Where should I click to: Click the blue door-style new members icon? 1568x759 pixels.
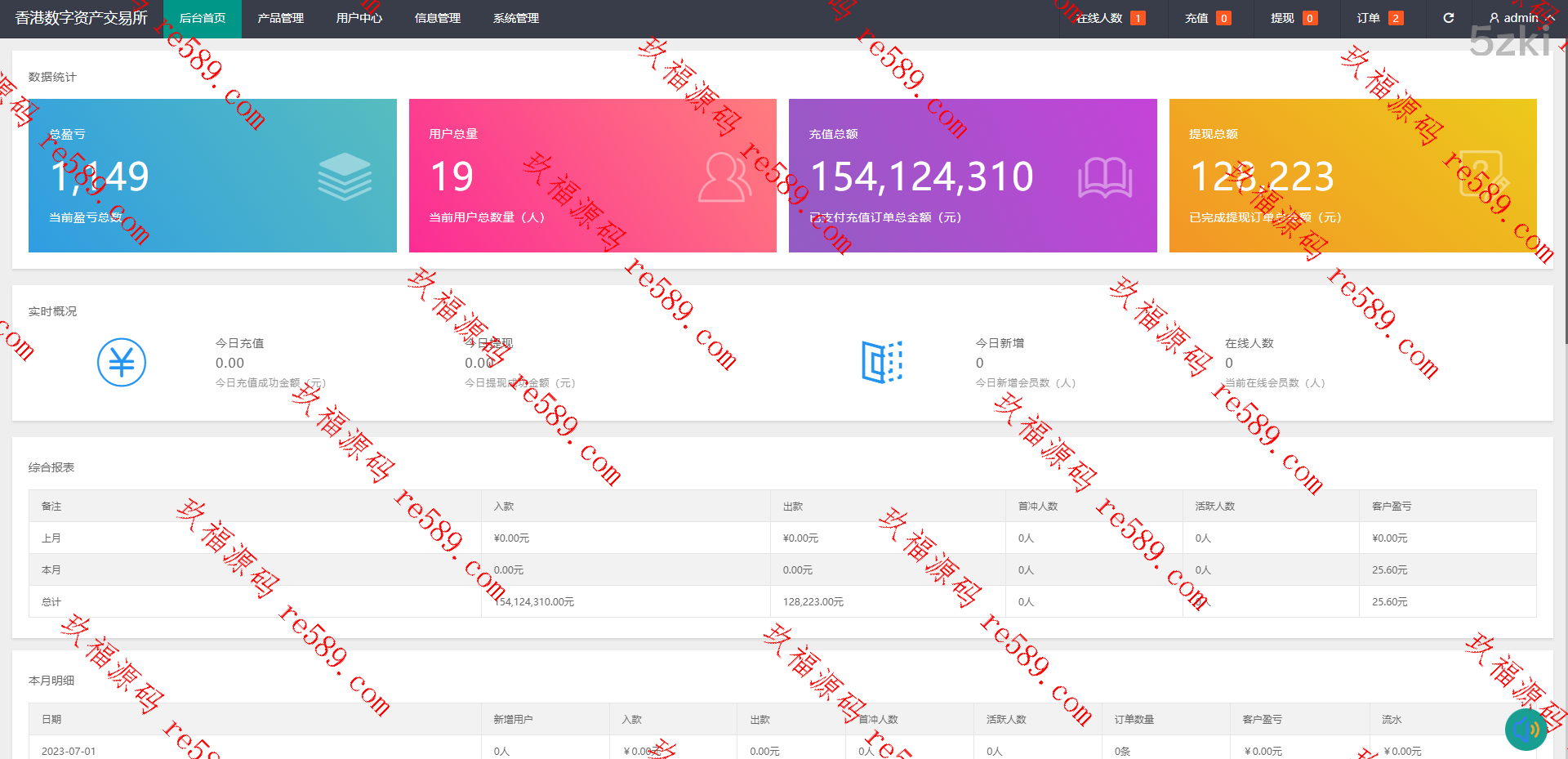882,362
